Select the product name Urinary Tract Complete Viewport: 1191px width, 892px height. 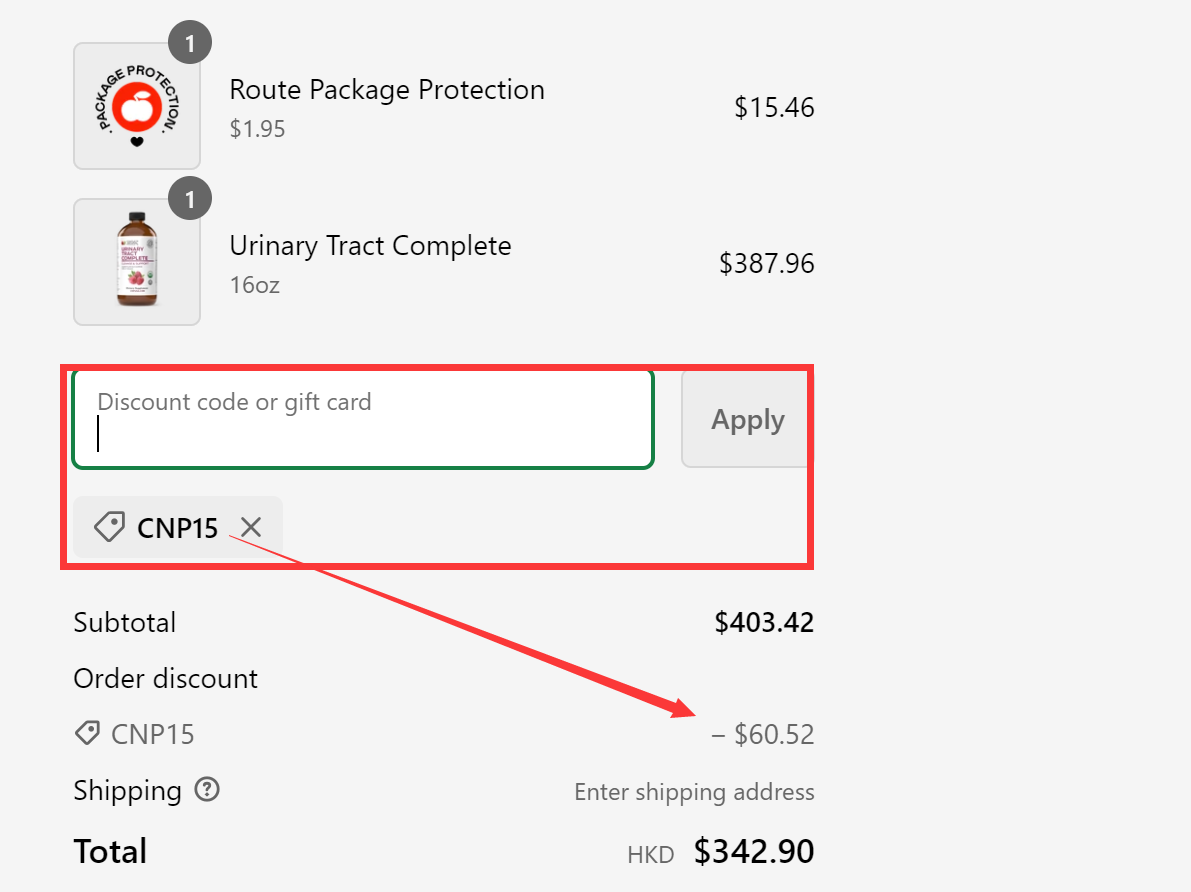[370, 245]
